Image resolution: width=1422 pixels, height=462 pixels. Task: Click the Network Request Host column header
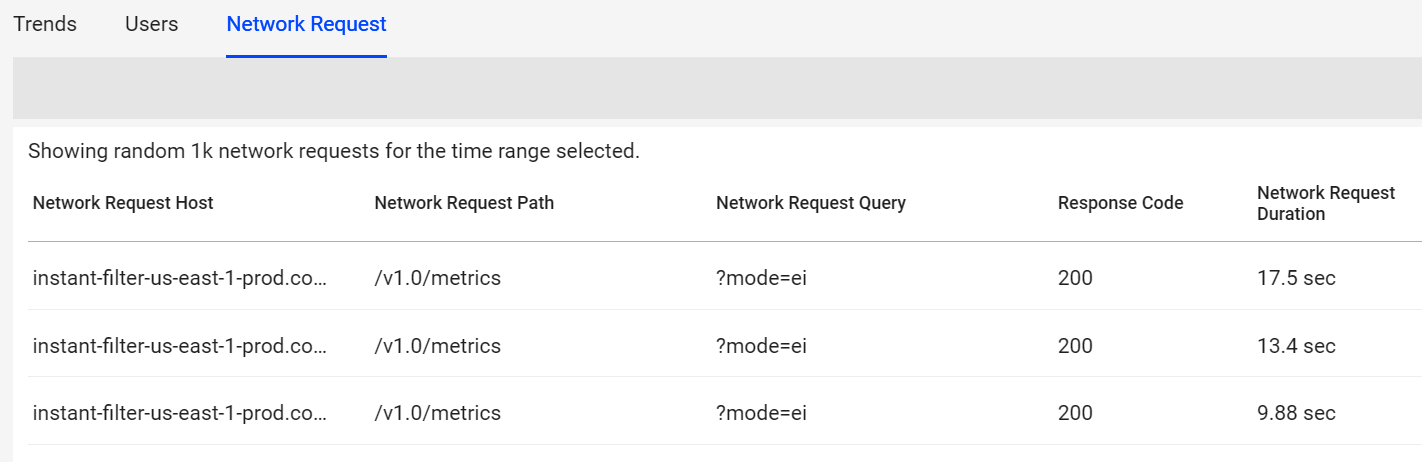pyautogui.click(x=123, y=203)
